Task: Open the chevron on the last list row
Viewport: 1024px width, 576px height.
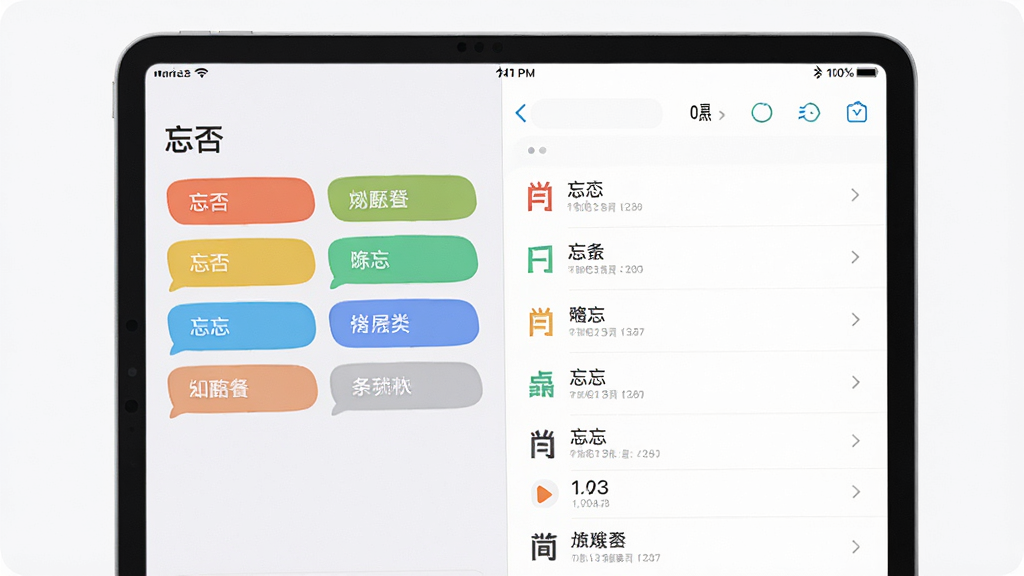Action: [856, 547]
